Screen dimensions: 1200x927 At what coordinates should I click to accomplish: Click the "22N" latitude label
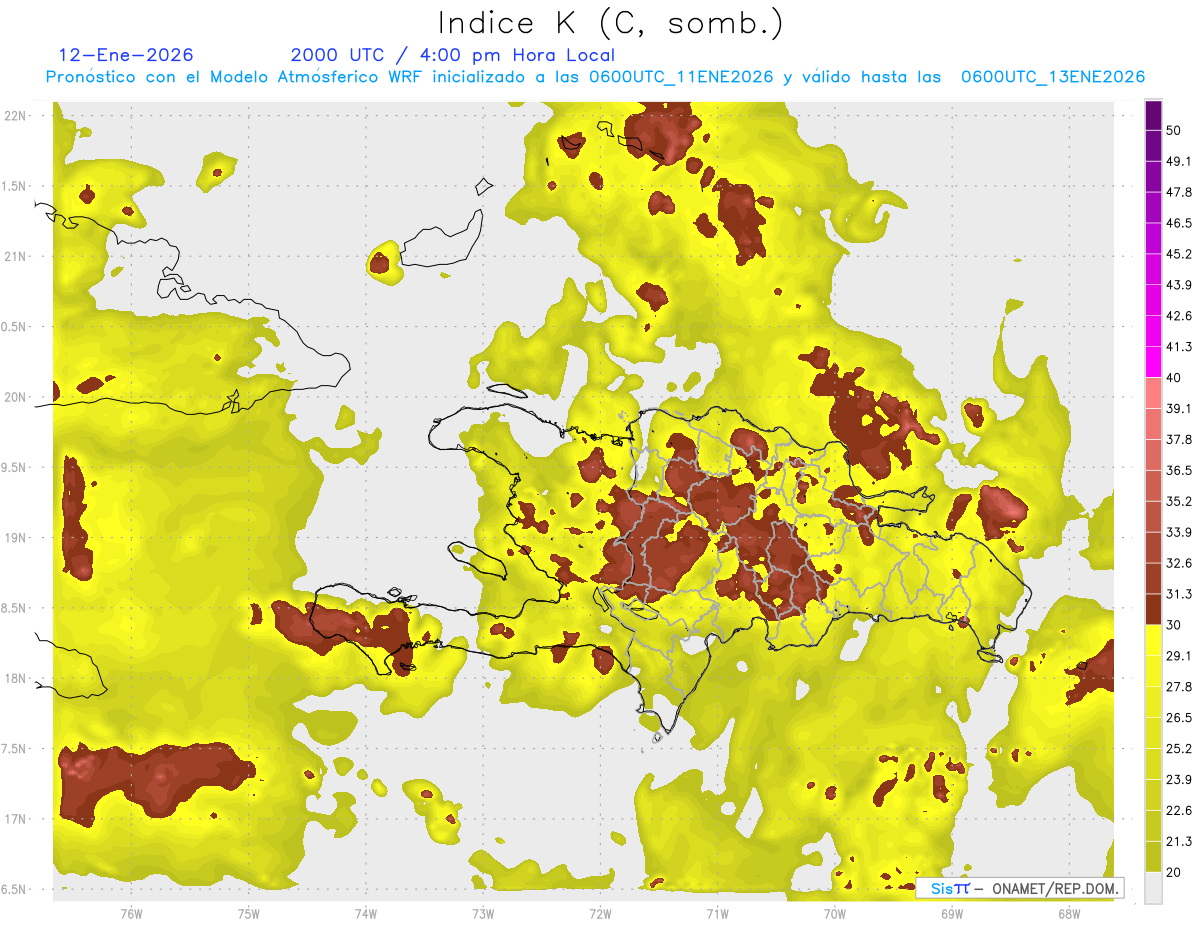15,115
